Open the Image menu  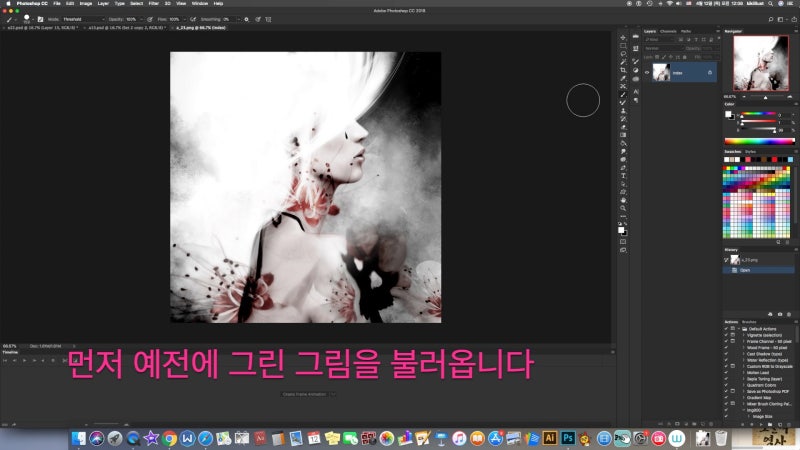click(x=86, y=4)
